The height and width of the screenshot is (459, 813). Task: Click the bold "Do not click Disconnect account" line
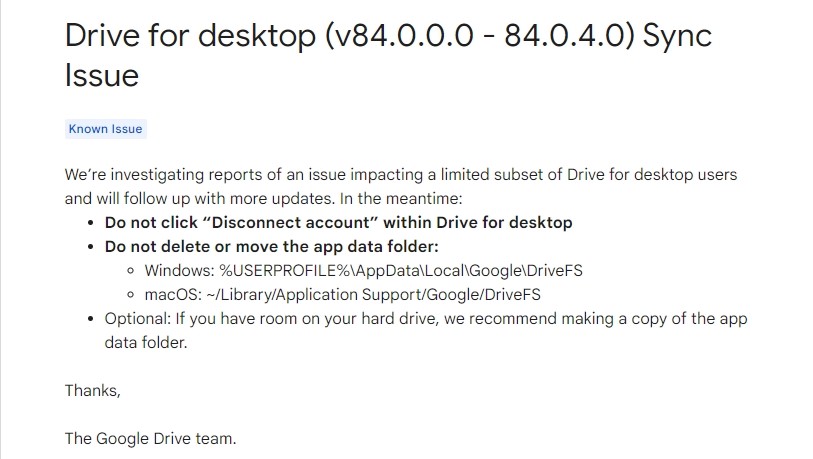[339, 222]
